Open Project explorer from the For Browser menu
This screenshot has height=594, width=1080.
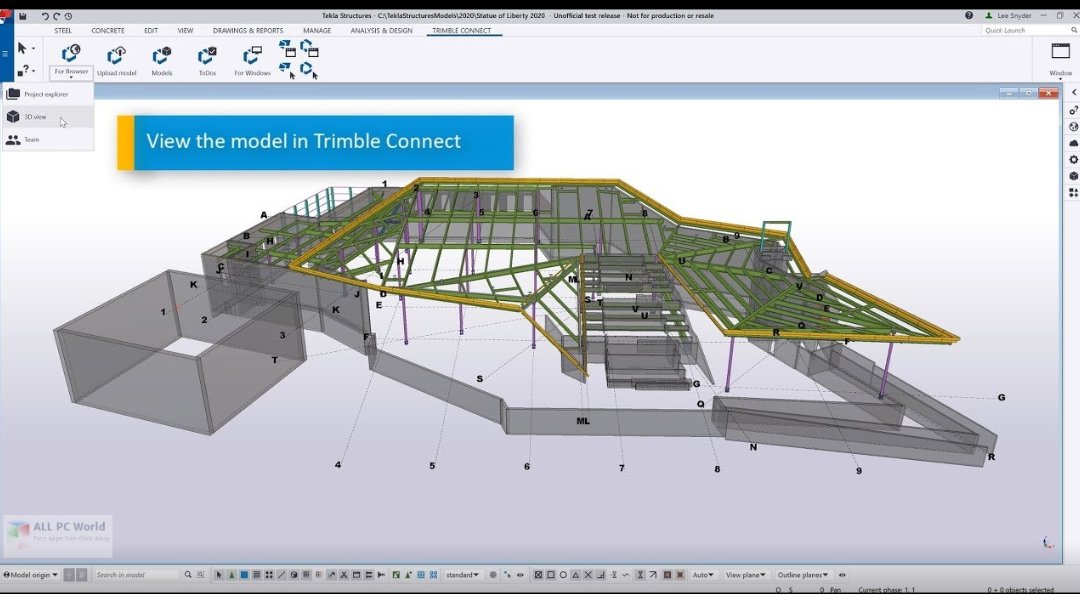click(45, 93)
